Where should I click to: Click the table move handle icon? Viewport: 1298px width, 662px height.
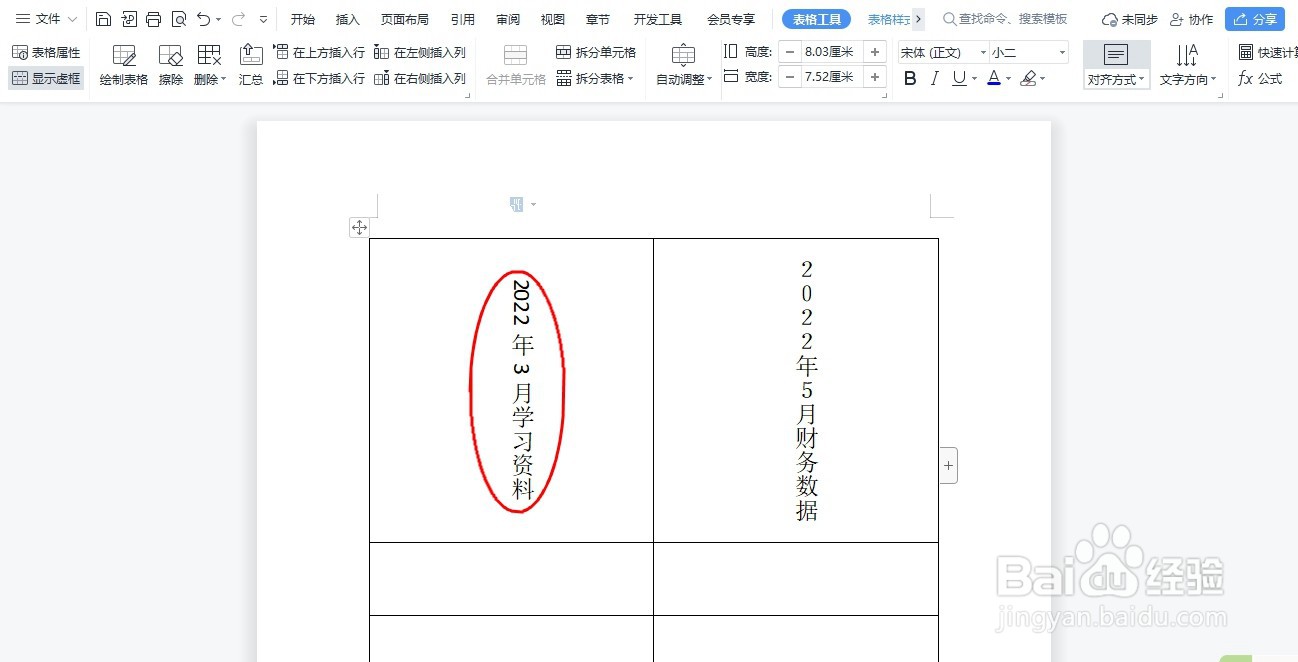click(359, 227)
